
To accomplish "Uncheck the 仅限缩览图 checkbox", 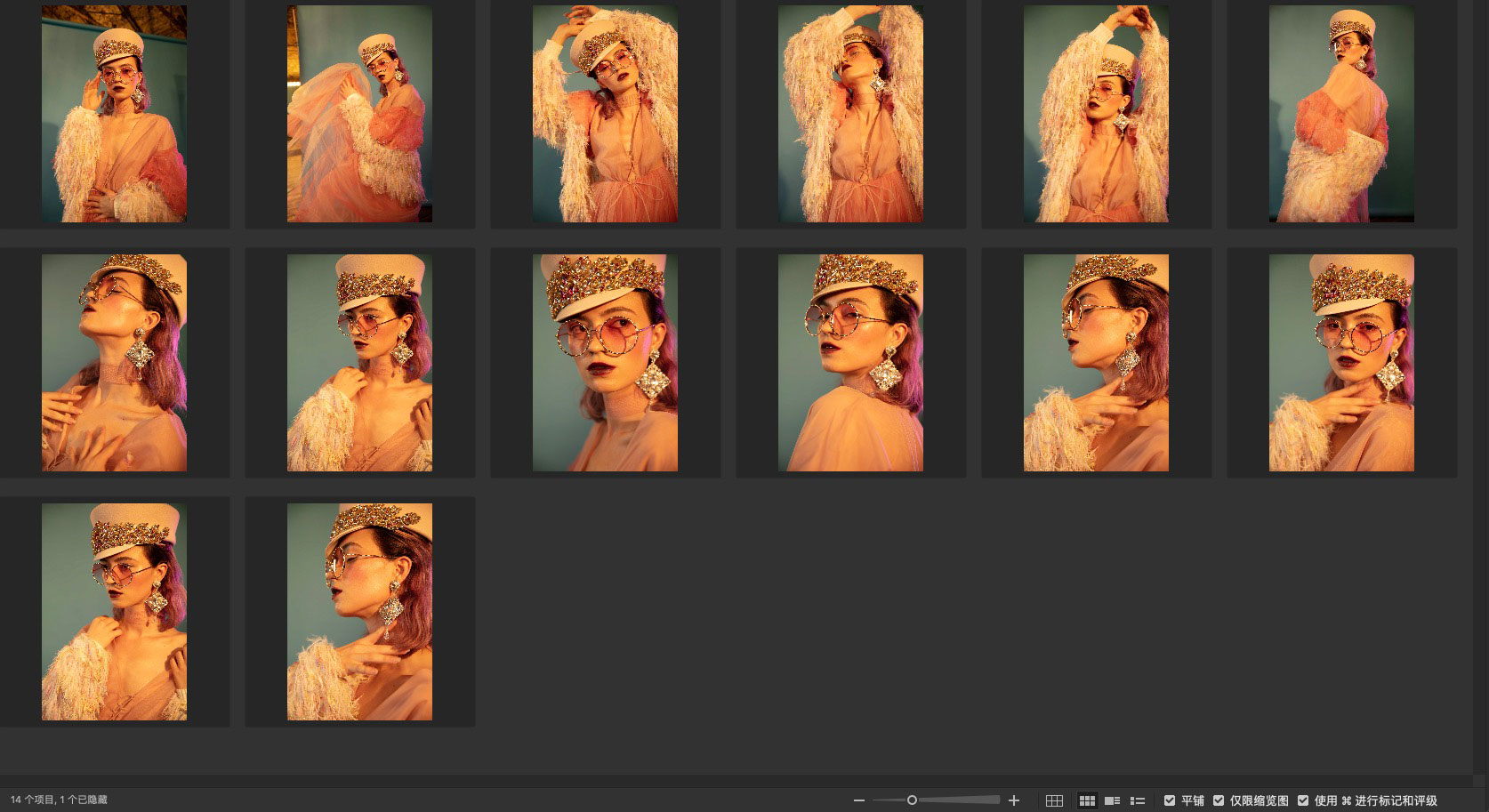I will click(x=1219, y=800).
